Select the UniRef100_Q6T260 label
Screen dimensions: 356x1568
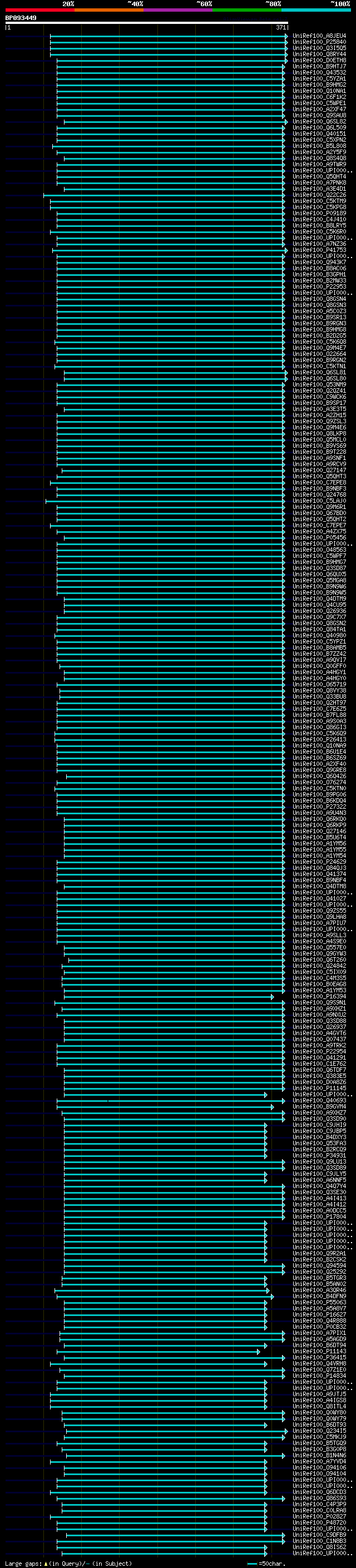point(319,961)
